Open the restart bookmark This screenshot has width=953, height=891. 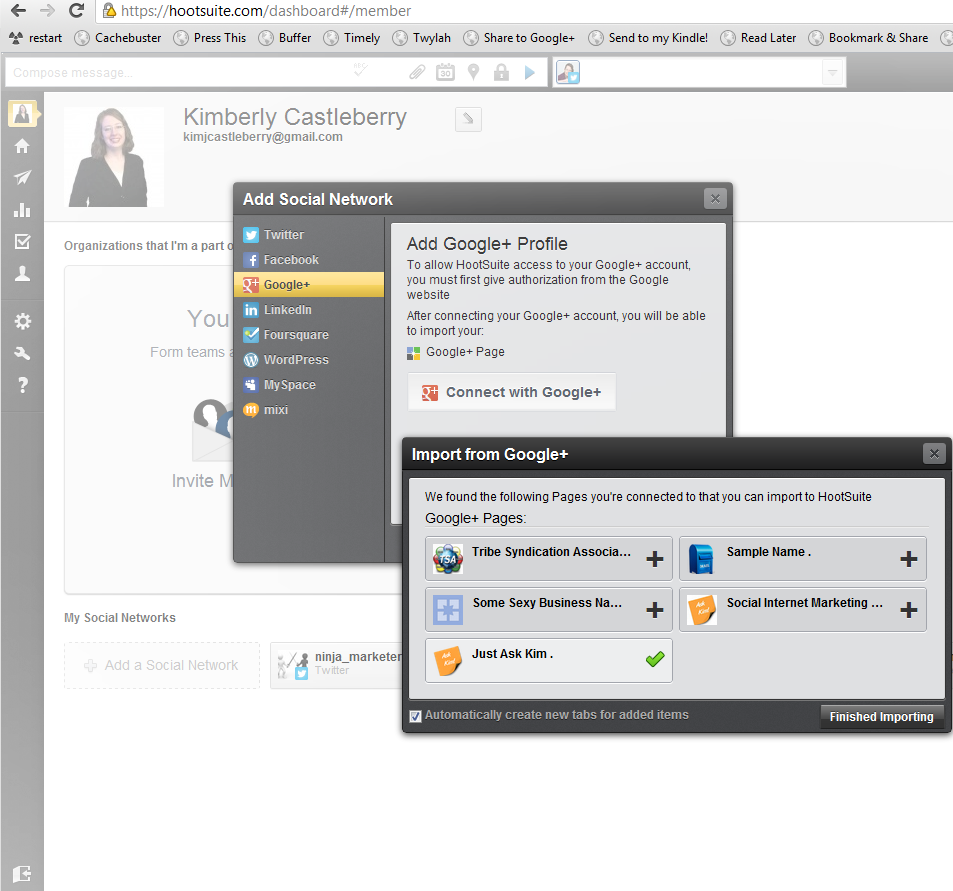click(35, 38)
